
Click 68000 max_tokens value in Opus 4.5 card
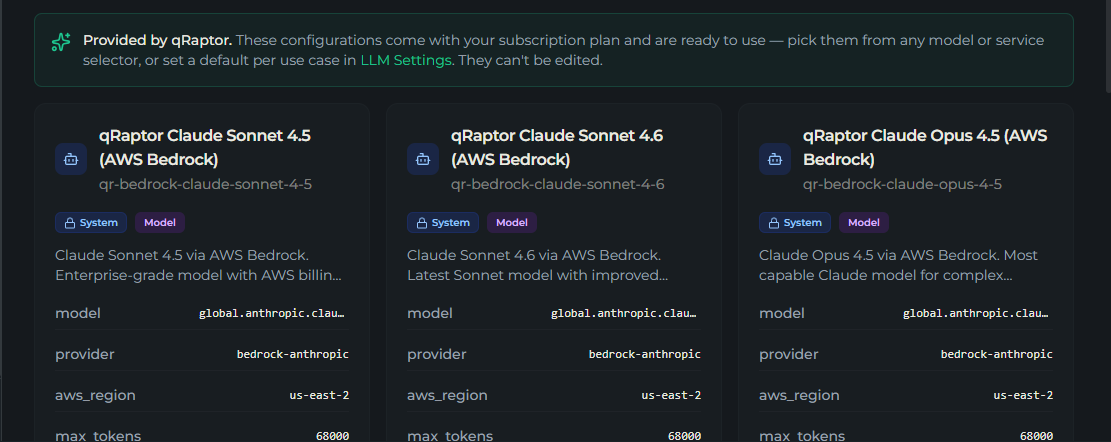click(1036, 436)
